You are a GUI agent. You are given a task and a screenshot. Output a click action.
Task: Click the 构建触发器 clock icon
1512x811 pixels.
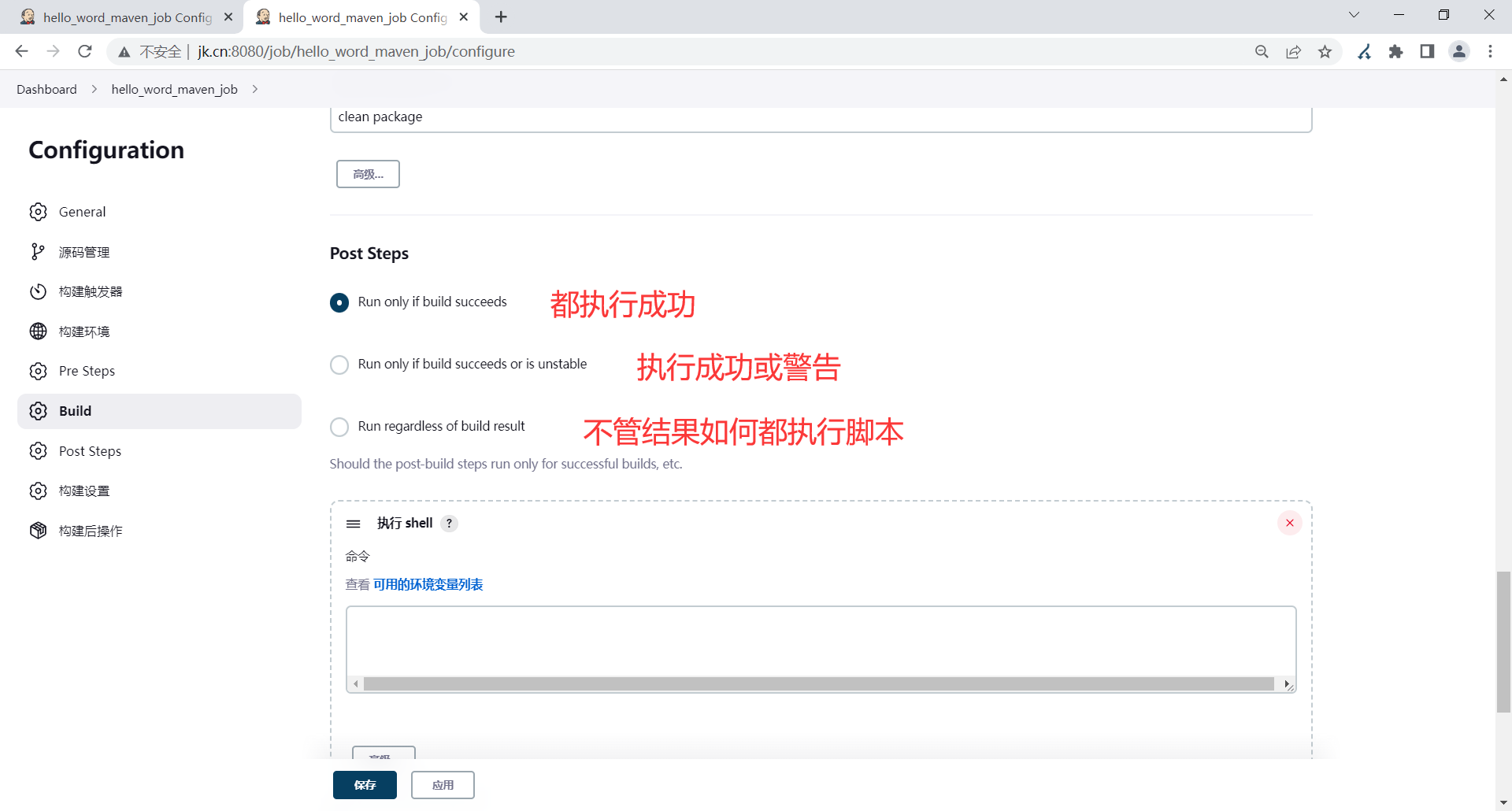pyautogui.click(x=38, y=291)
